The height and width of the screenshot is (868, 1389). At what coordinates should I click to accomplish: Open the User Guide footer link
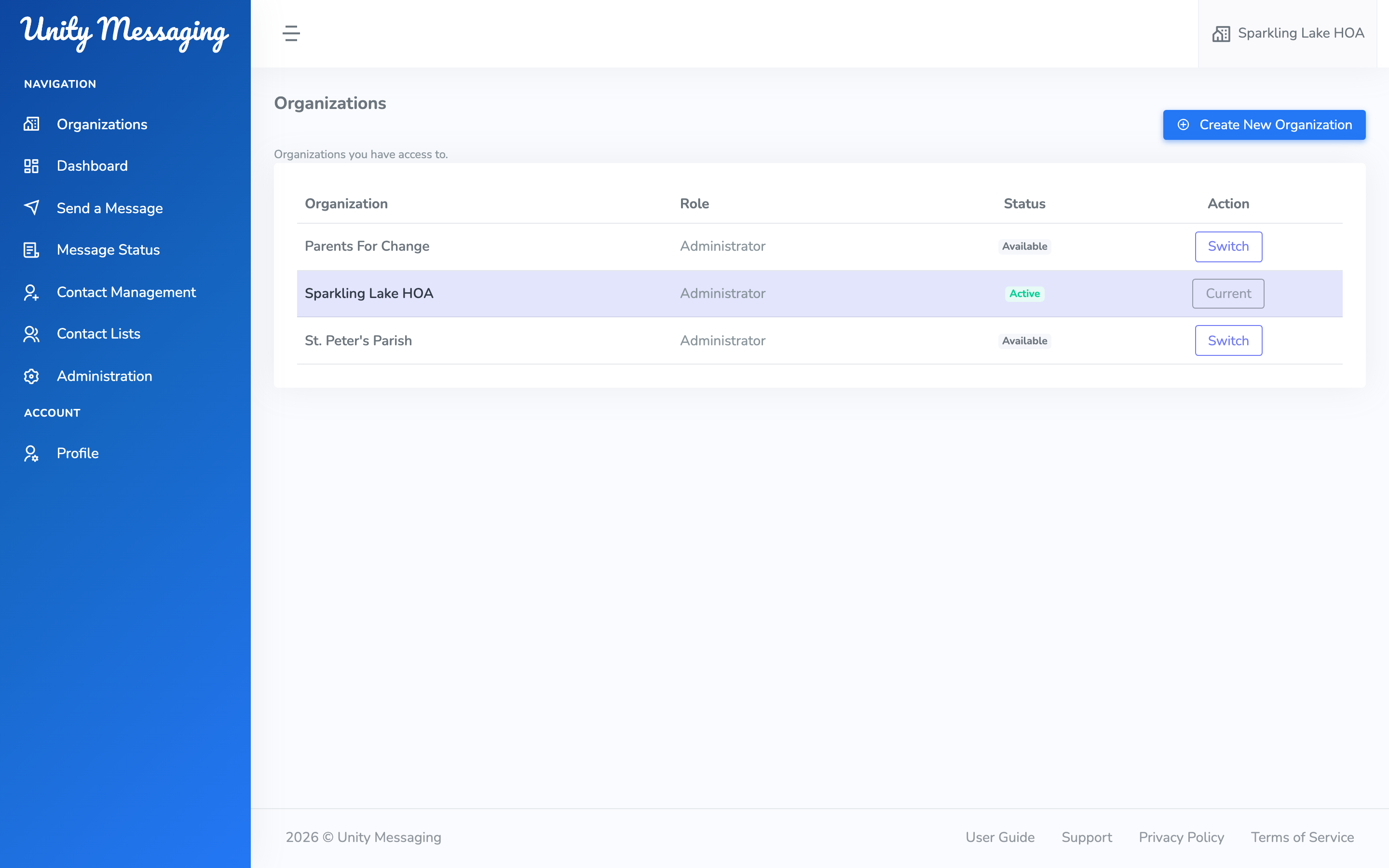(x=1000, y=837)
